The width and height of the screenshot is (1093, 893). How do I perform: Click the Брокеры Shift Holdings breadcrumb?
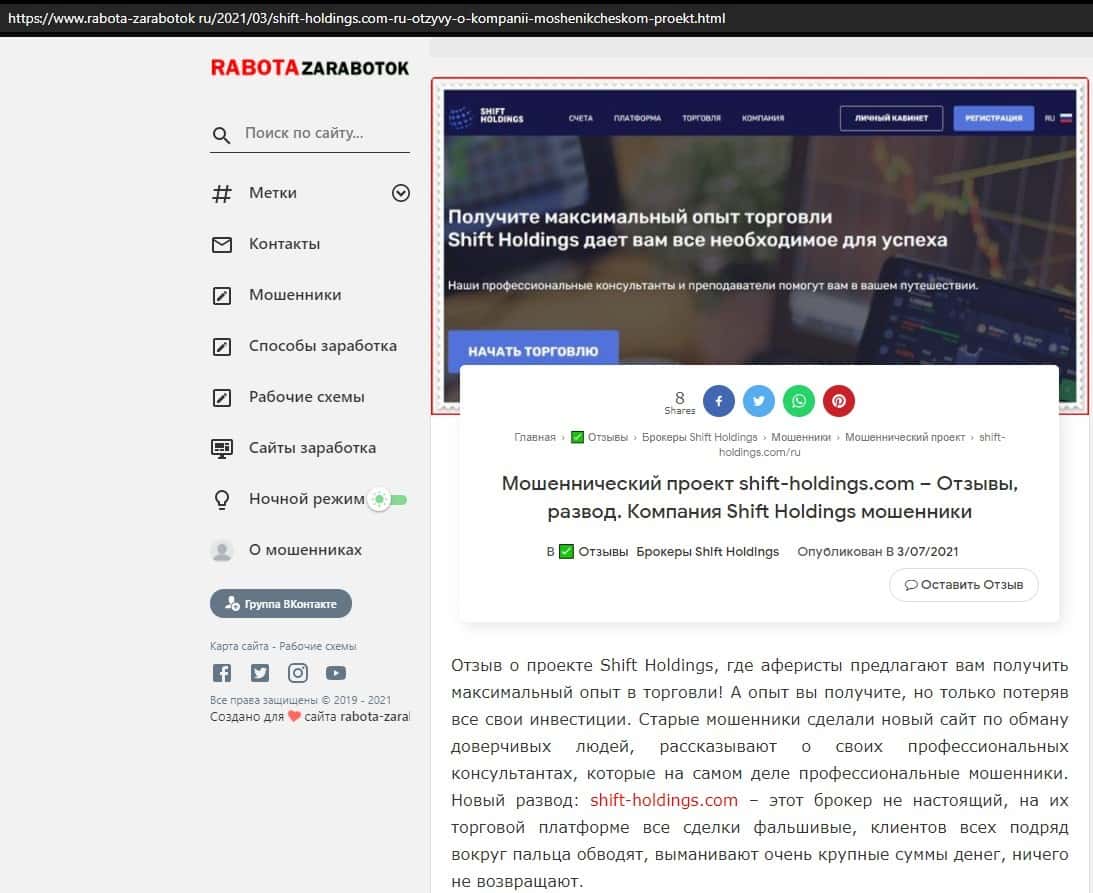(699, 437)
